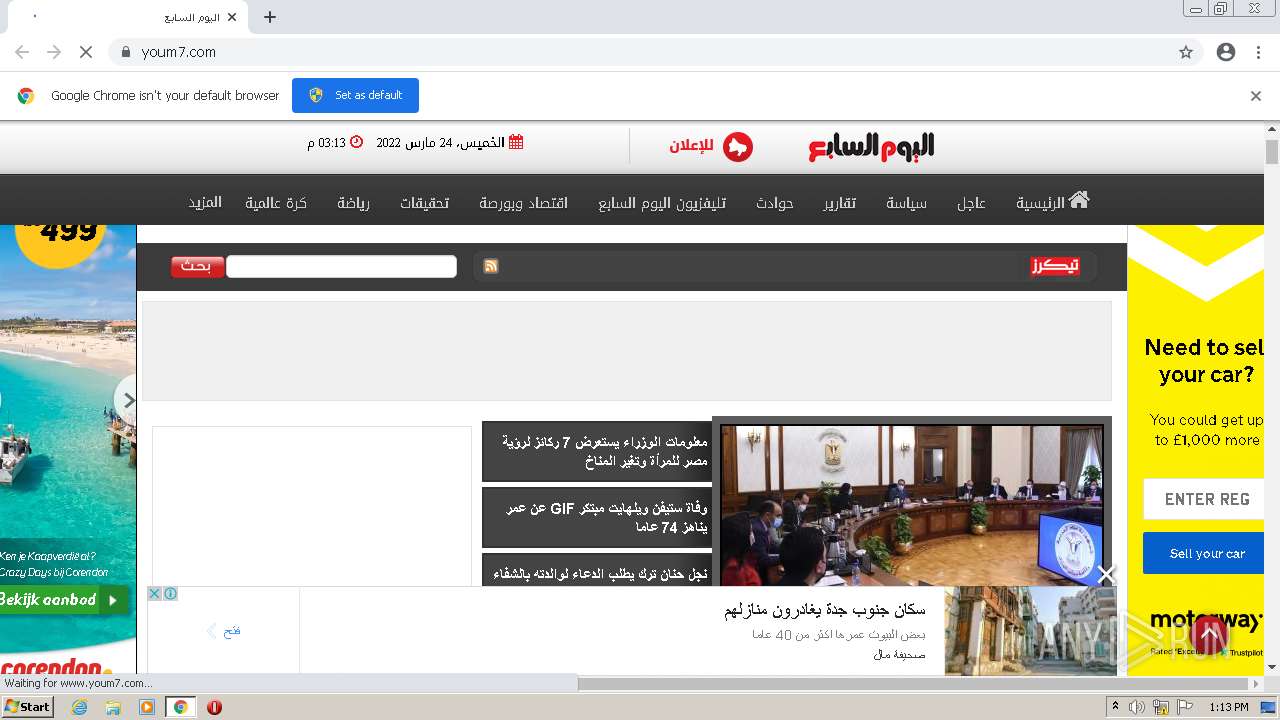Open حوادث accidents section
Viewport: 1280px width, 720px height.
tap(774, 203)
